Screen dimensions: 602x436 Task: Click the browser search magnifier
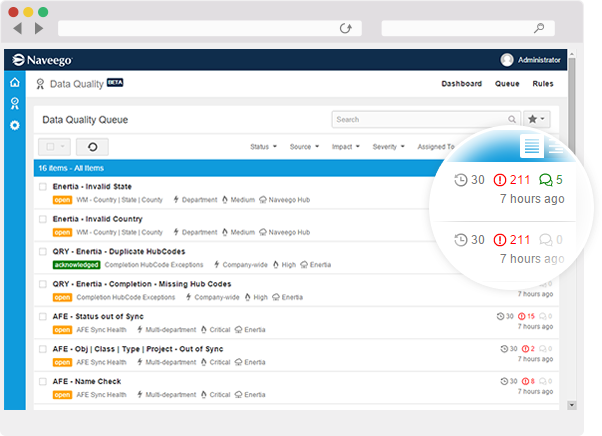(x=539, y=28)
